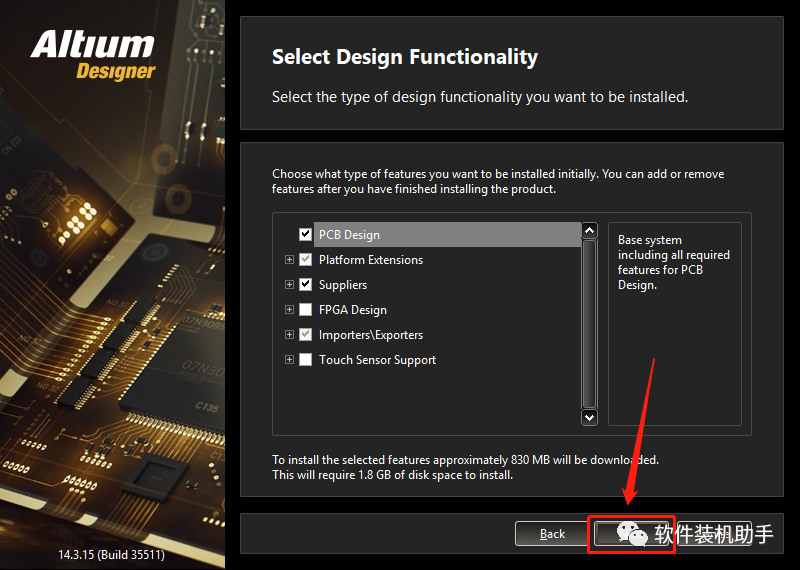The height and width of the screenshot is (570, 800).
Task: Click the '830 MB will be downloaded' line
Action: click(465, 460)
